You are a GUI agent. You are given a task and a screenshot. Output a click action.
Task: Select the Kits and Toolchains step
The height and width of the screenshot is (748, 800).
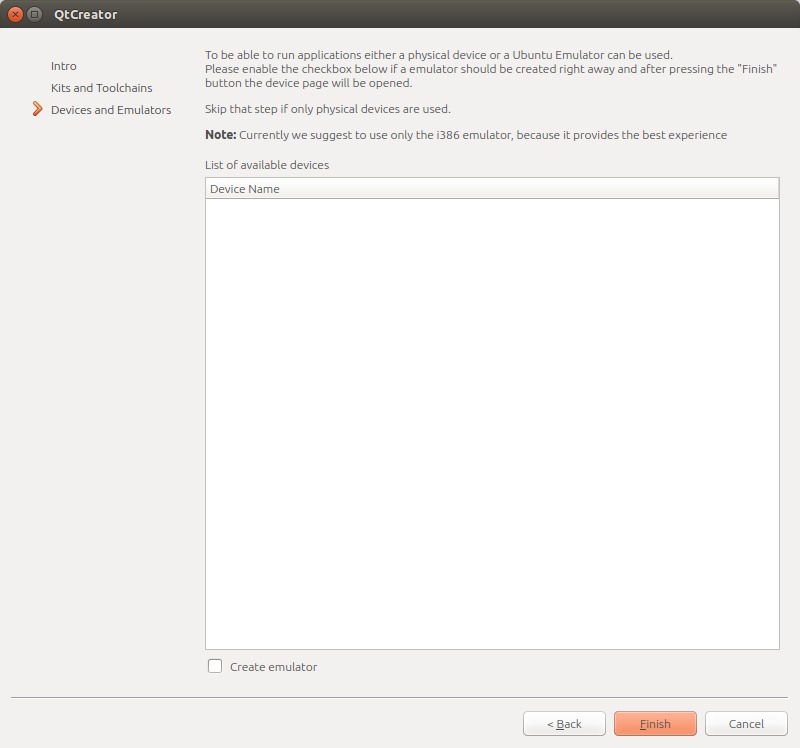tap(102, 88)
